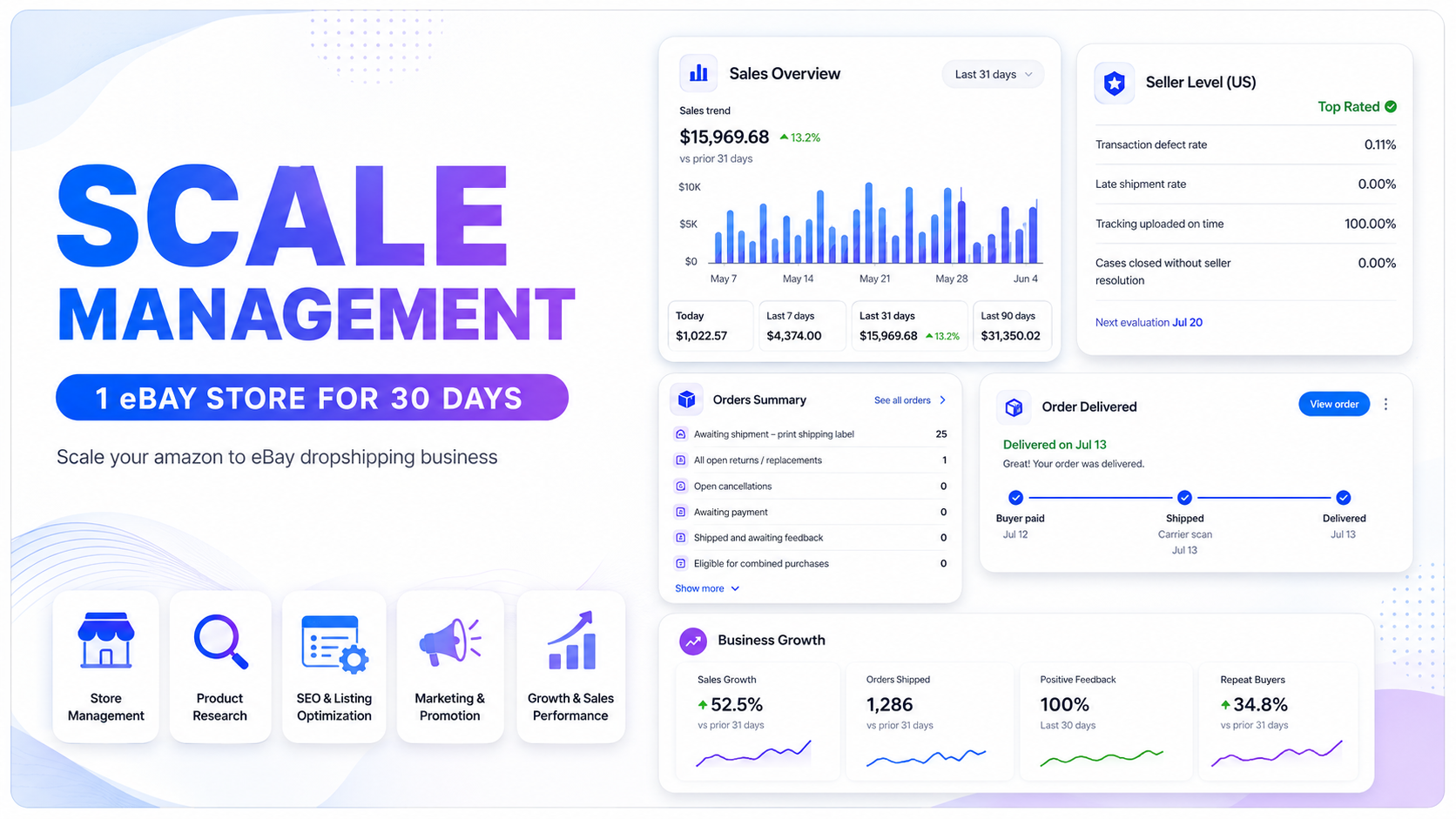Screen dimensions: 1456x819
Task: Click the Shipped checkmark step
Action: [1184, 498]
